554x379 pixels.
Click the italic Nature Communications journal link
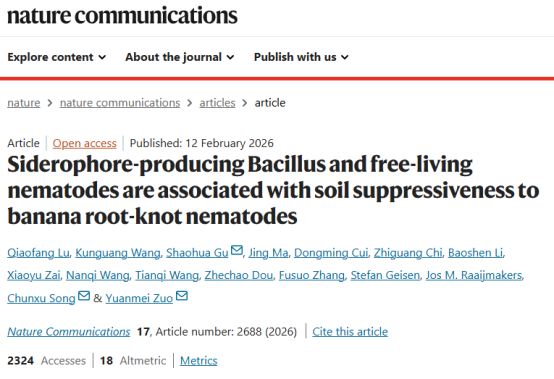(x=69, y=332)
